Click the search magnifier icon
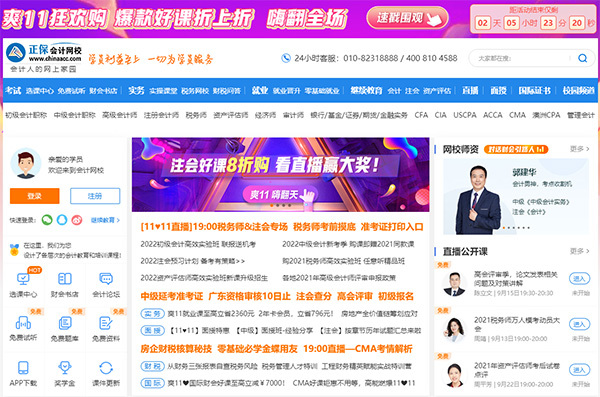Viewport: 600px width, 397px height. click(x=582, y=58)
